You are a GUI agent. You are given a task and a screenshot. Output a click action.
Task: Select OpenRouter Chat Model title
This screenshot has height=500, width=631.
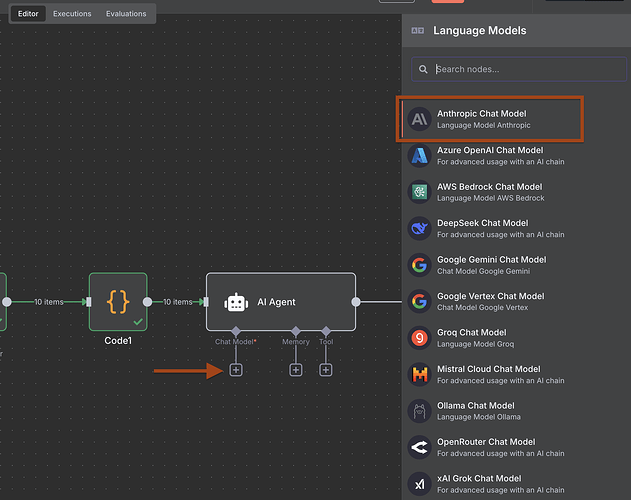click(486, 442)
